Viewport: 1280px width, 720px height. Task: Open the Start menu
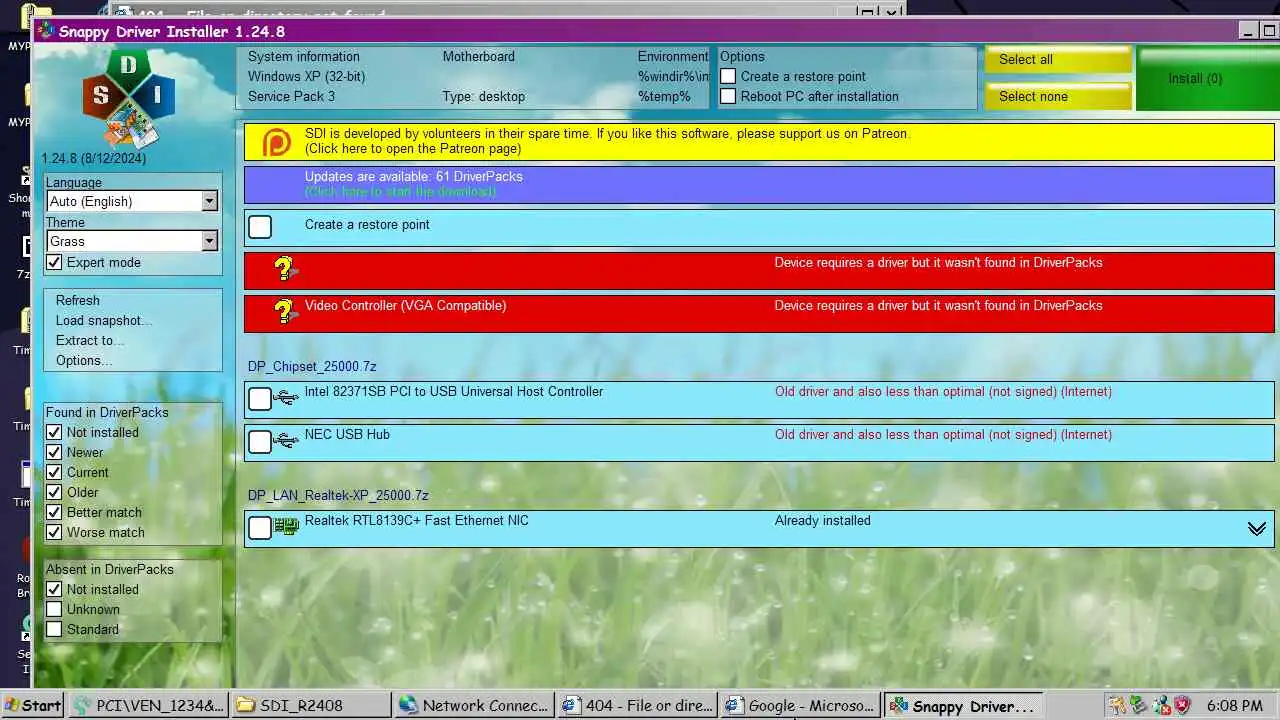[33, 705]
